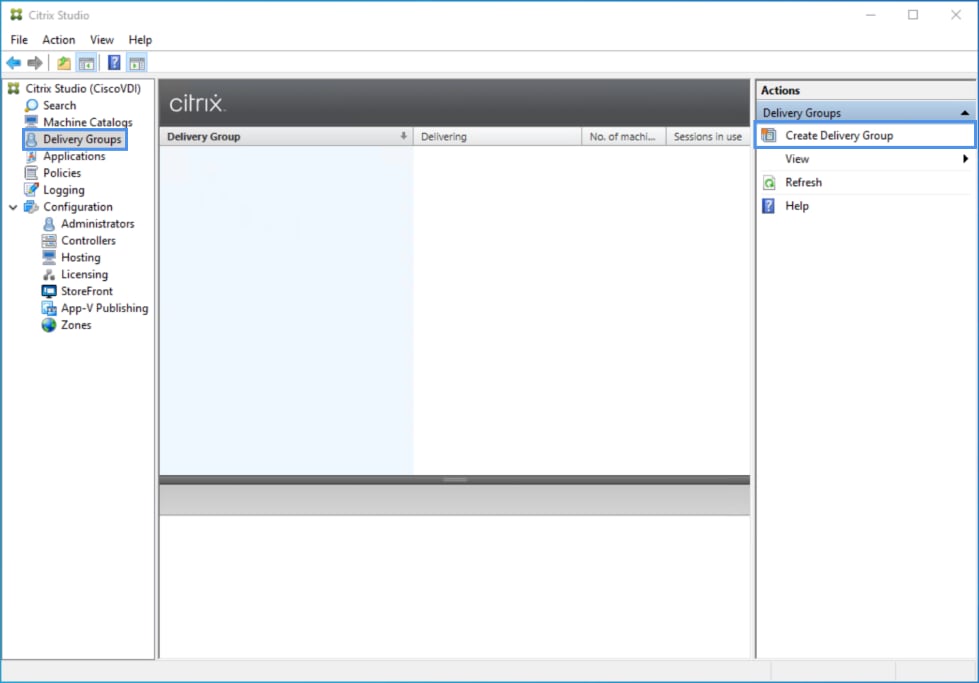Click the Create Delivery Group icon
Image resolution: width=979 pixels, height=683 pixels.
click(769, 135)
